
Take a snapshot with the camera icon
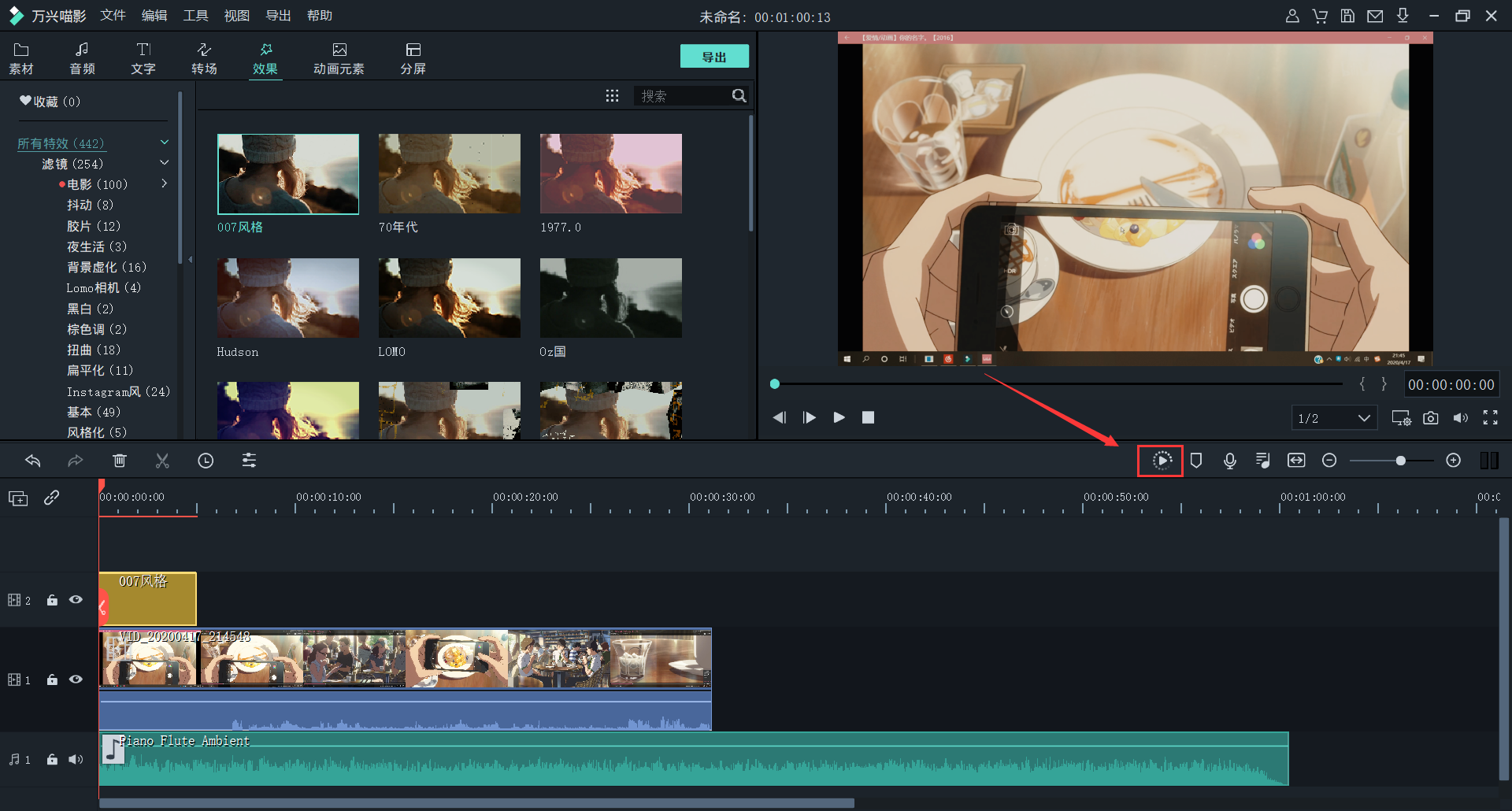point(1430,418)
